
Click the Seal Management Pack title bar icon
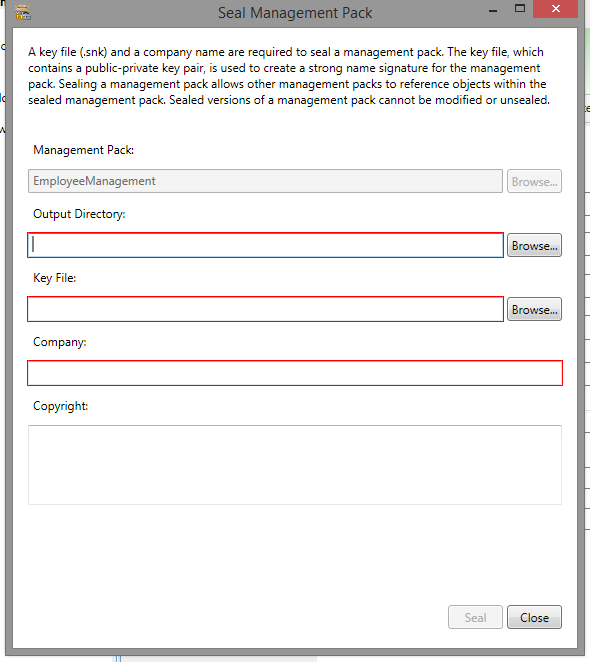[23, 13]
